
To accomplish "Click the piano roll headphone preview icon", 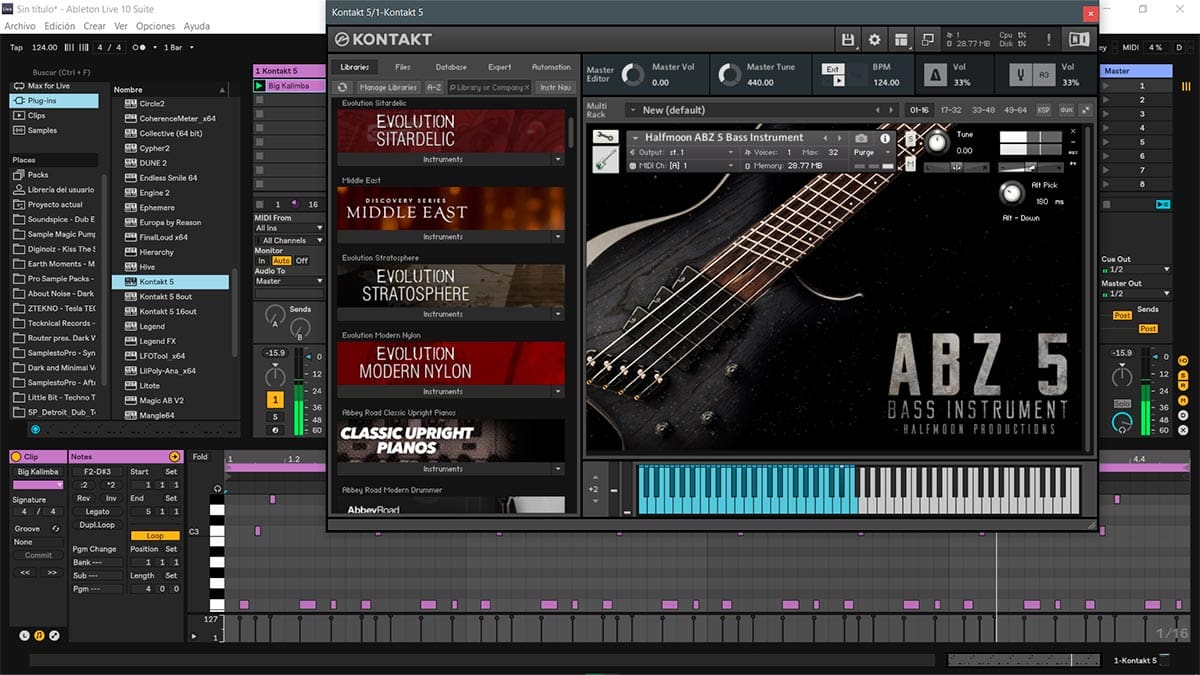I will tap(217, 488).
